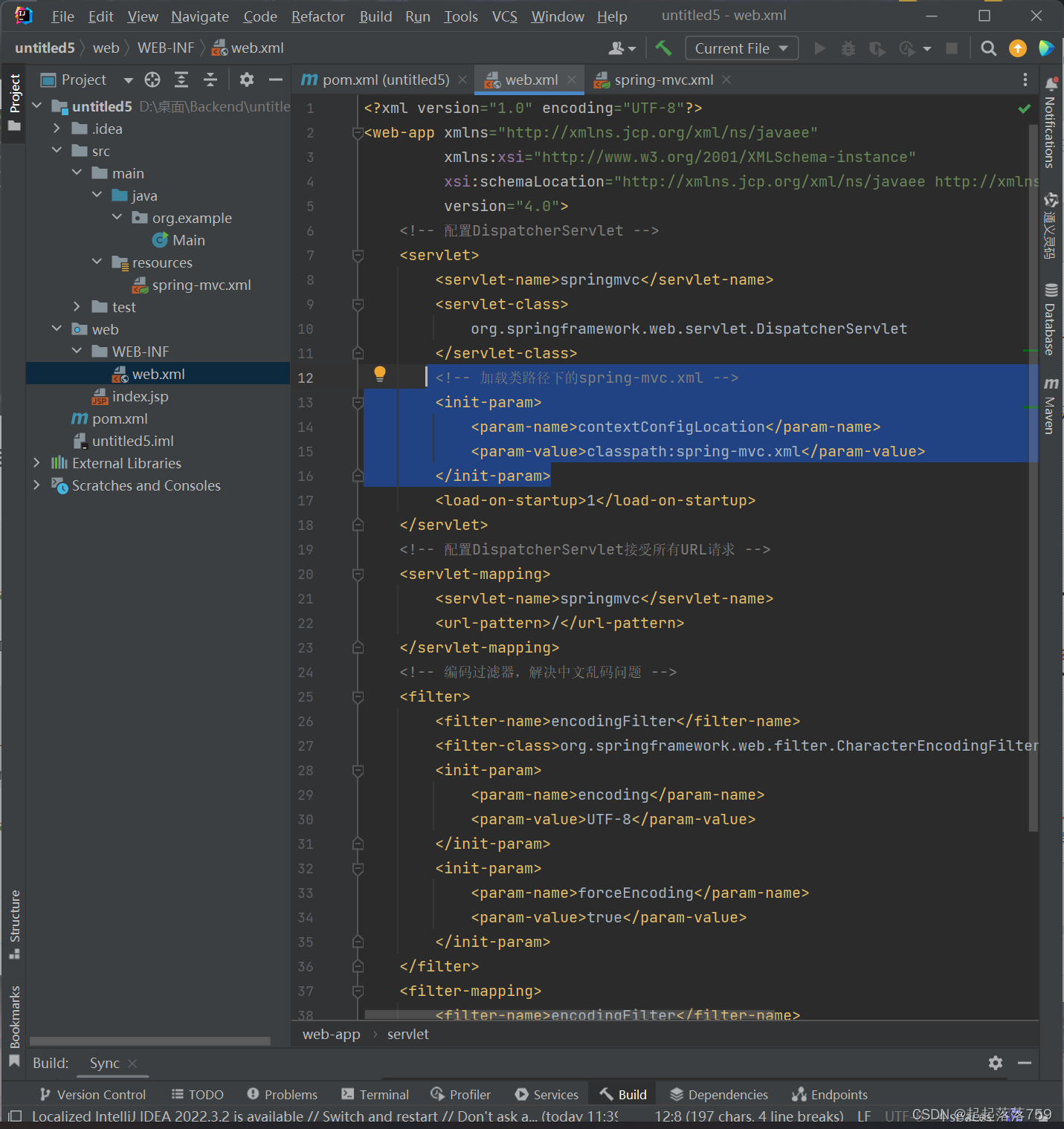
Task: Hide the Build panel with minus icon
Action: point(1025,1063)
